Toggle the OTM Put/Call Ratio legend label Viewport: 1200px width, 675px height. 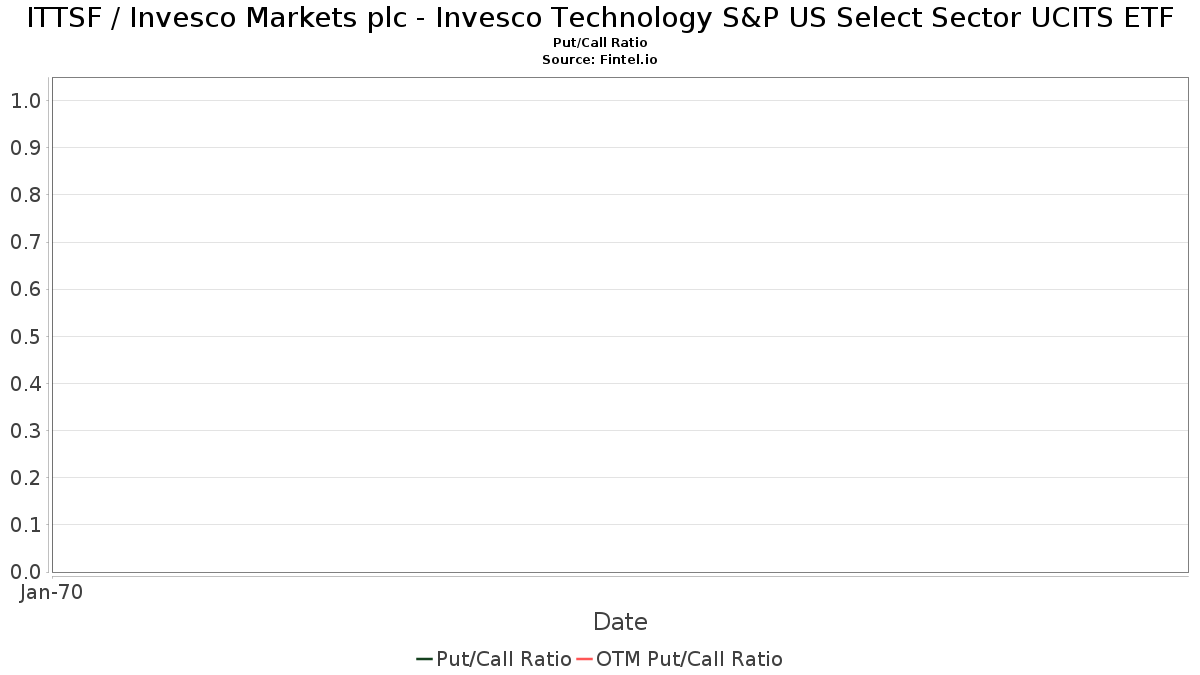[x=689, y=659]
